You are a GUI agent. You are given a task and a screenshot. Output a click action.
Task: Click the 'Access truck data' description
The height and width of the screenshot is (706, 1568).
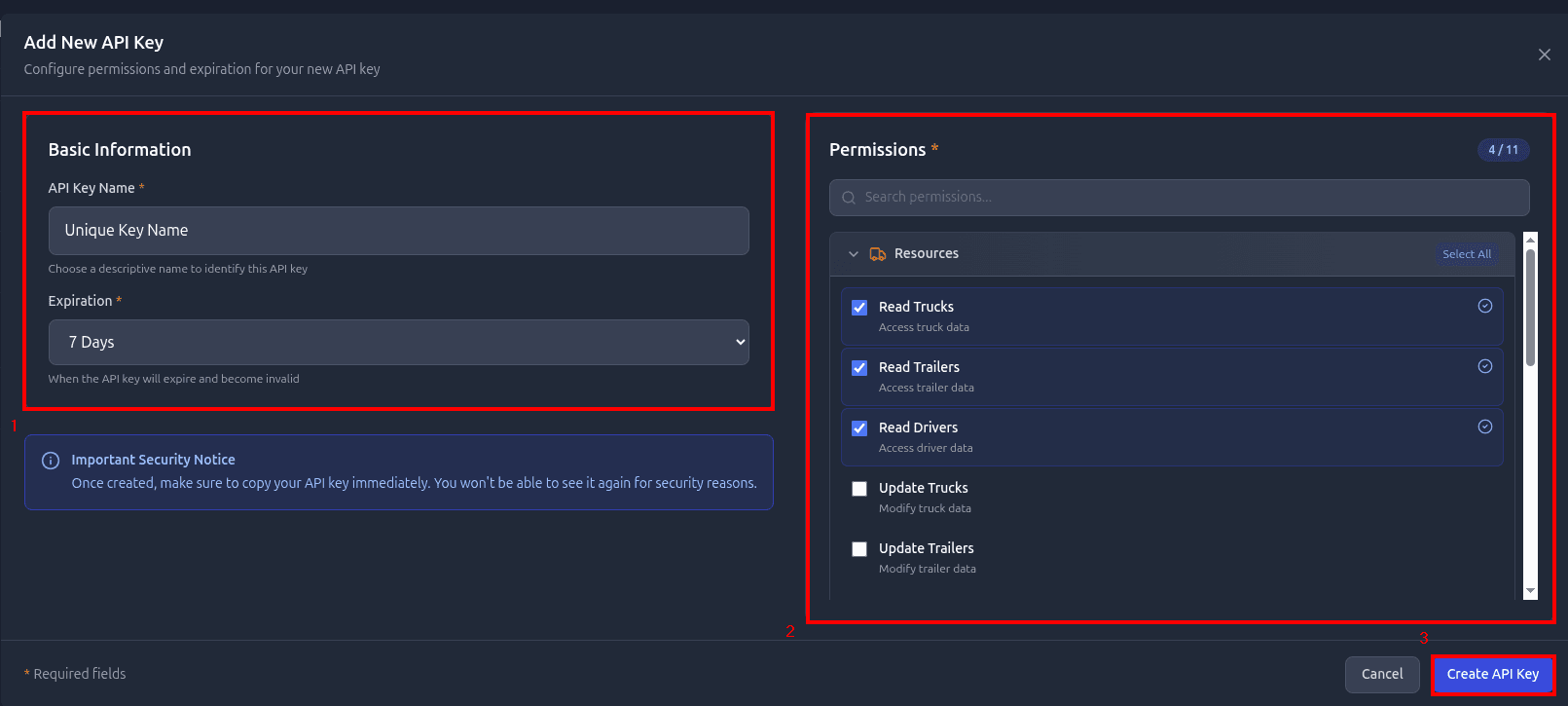tap(924, 327)
